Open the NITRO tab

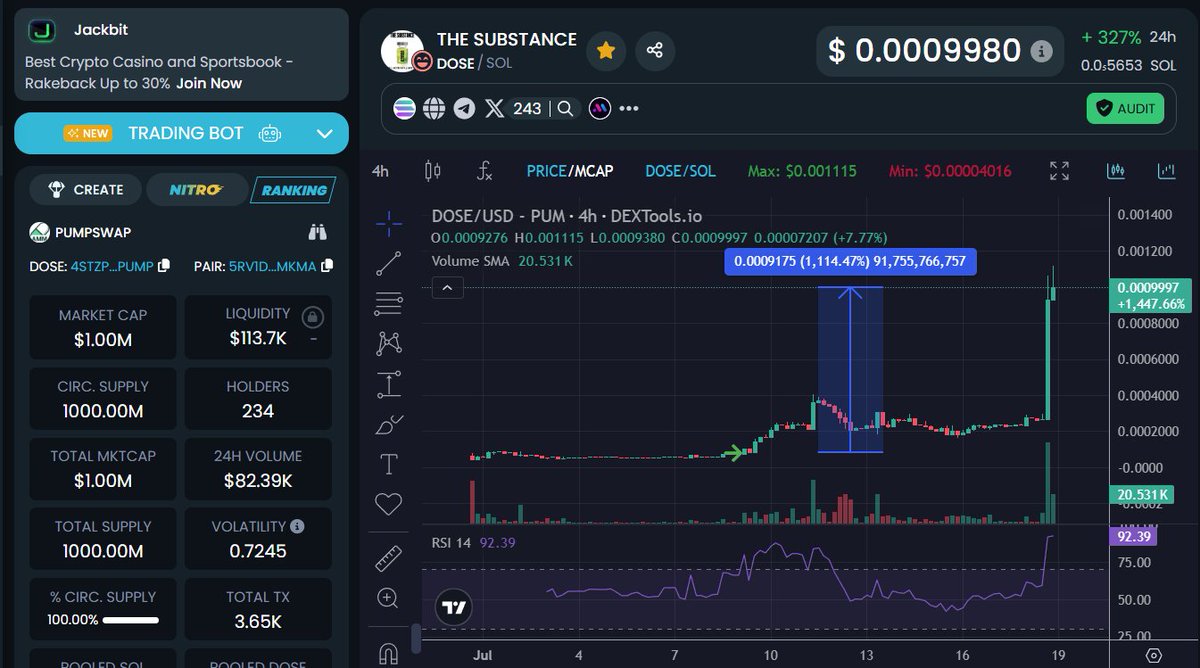[x=196, y=189]
